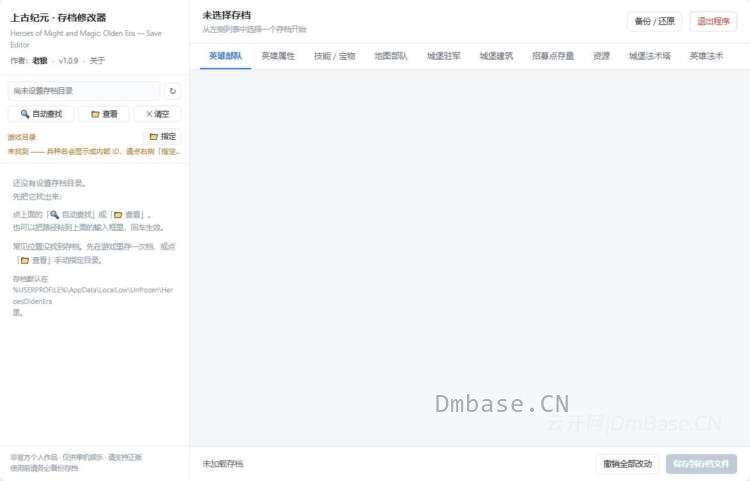Click the red 退出程序 exit button
The width and height of the screenshot is (750, 481).
tap(713, 22)
